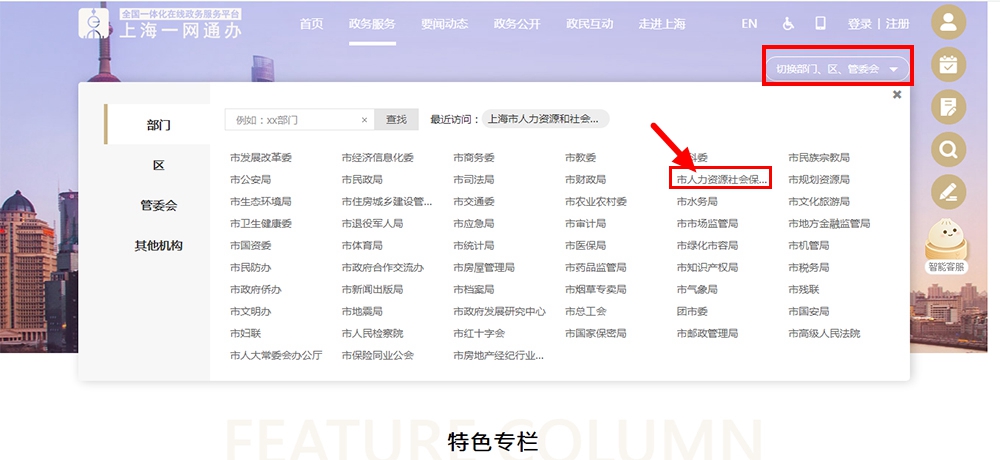
Task: Click the department search input field
Action: coord(292,120)
